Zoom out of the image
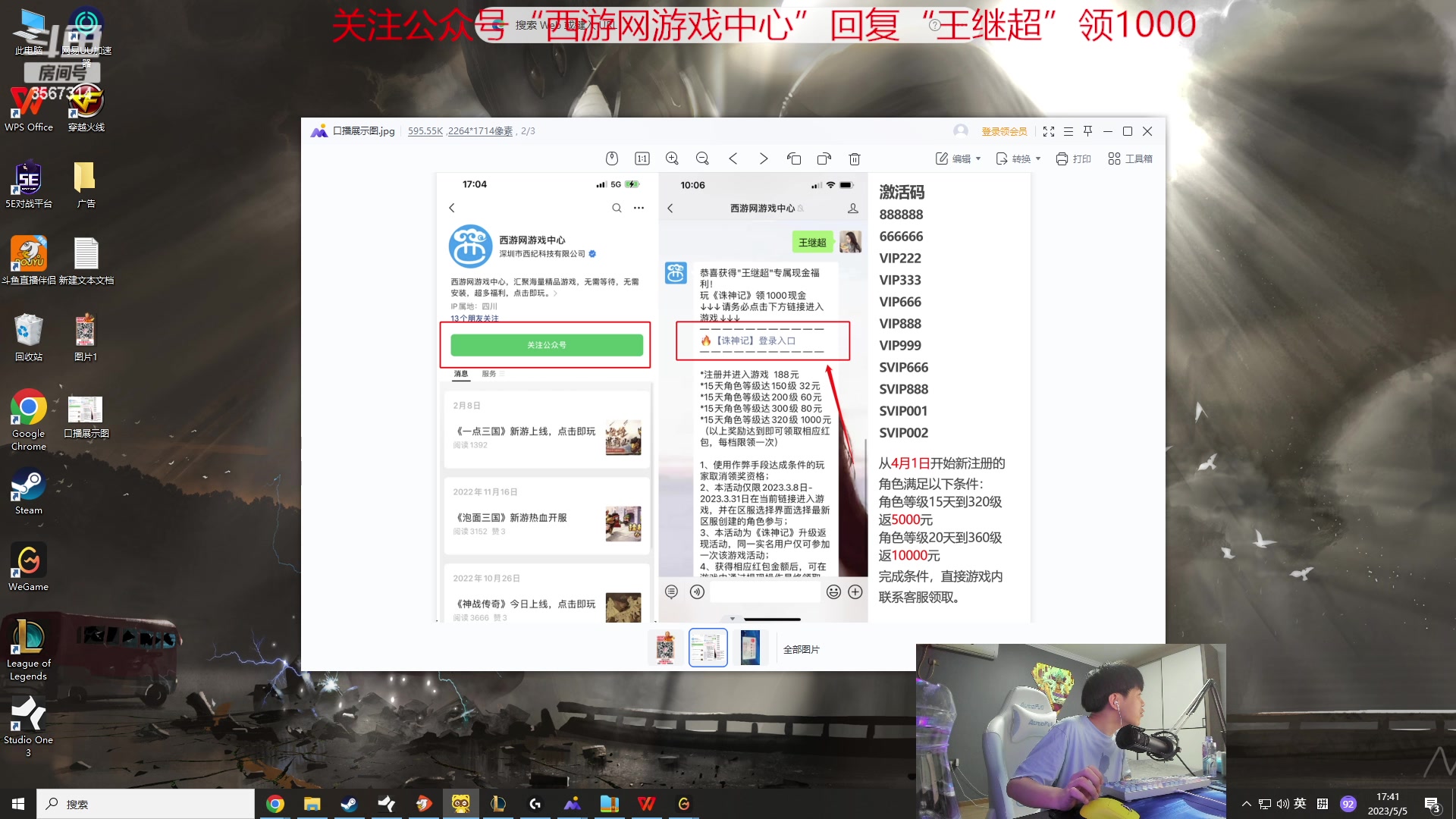Image resolution: width=1456 pixels, height=819 pixels. (702, 158)
